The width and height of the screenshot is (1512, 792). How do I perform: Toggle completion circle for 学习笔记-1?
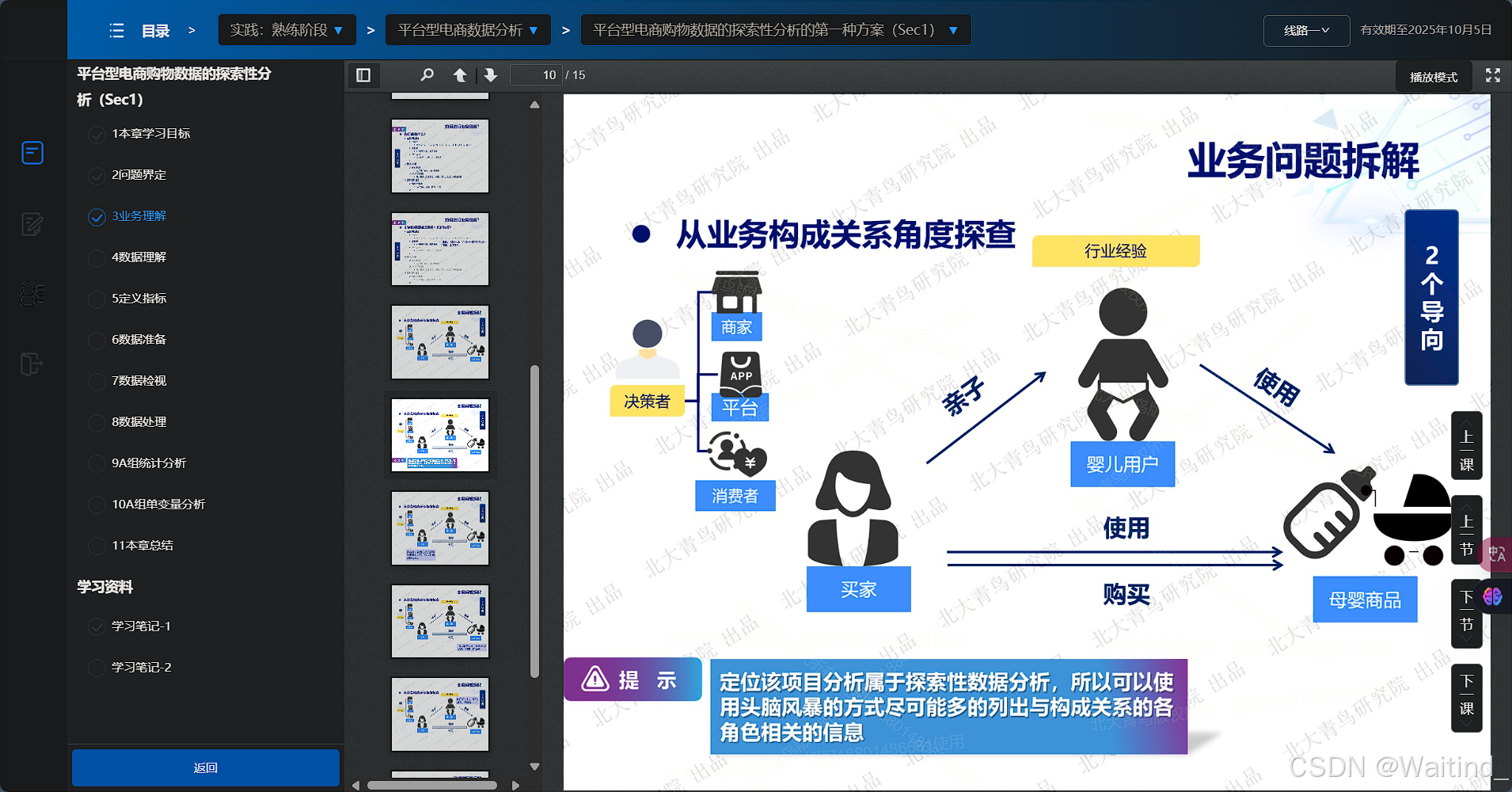pyautogui.click(x=97, y=627)
